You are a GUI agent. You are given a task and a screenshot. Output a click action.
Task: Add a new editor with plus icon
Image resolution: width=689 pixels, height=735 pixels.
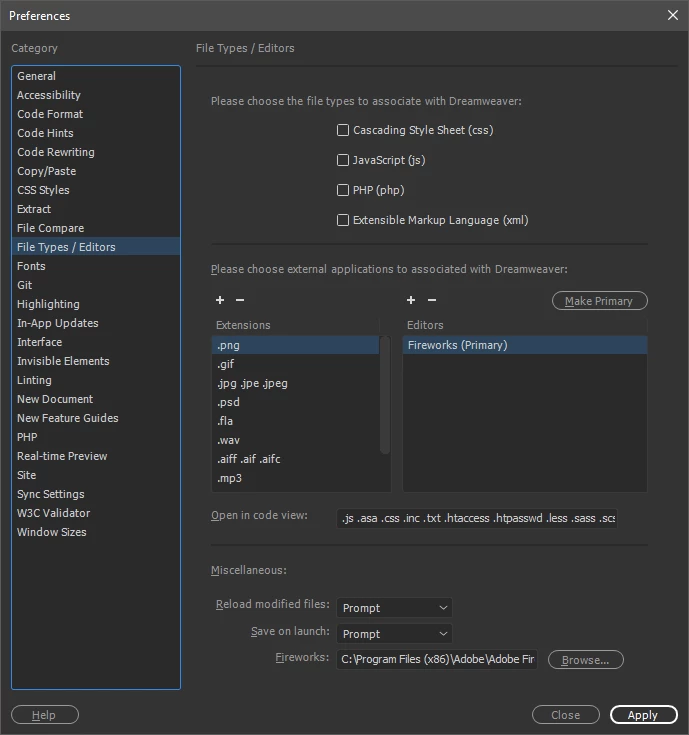(x=411, y=300)
